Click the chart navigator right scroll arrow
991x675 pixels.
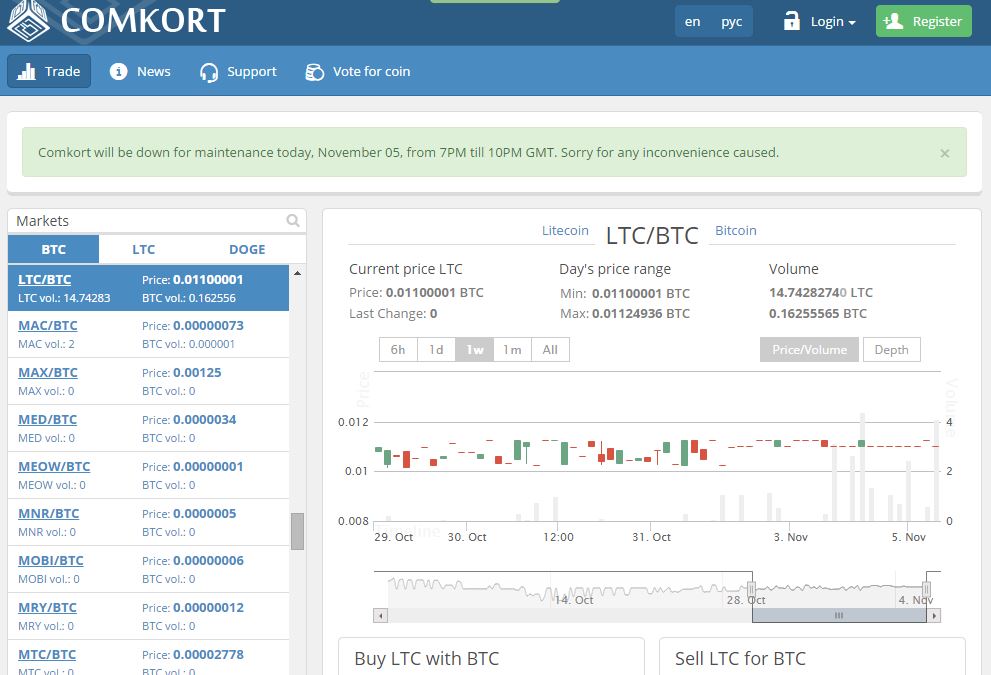pyautogui.click(x=934, y=616)
